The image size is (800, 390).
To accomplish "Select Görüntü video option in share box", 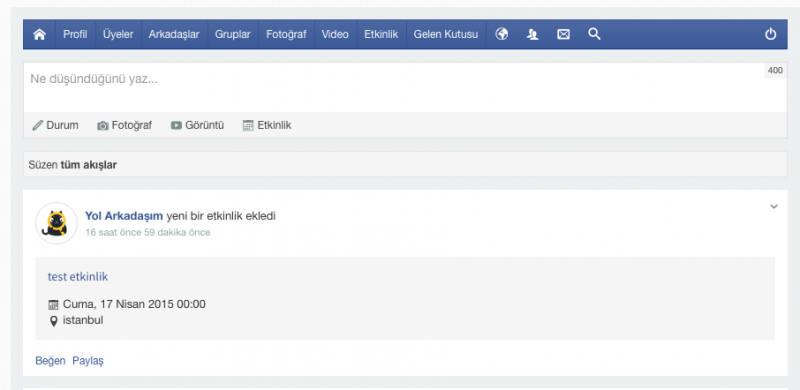I will point(197,125).
